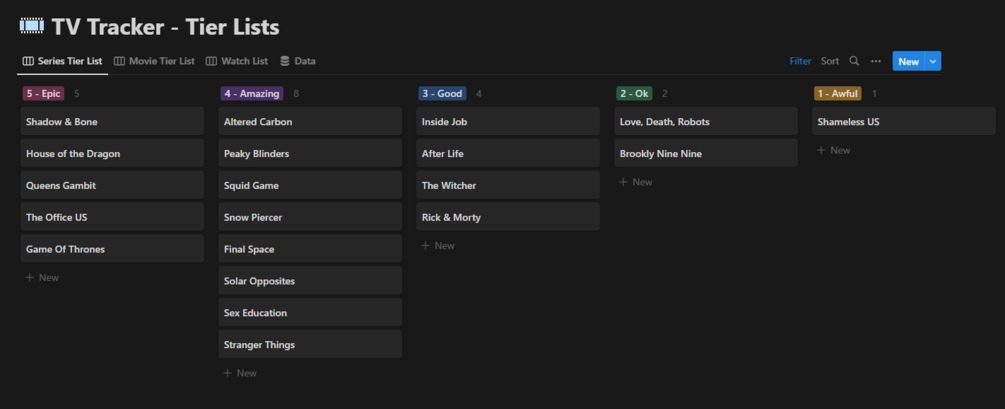Click the blue New button
This screenshot has width=1005, height=409.
(908, 61)
